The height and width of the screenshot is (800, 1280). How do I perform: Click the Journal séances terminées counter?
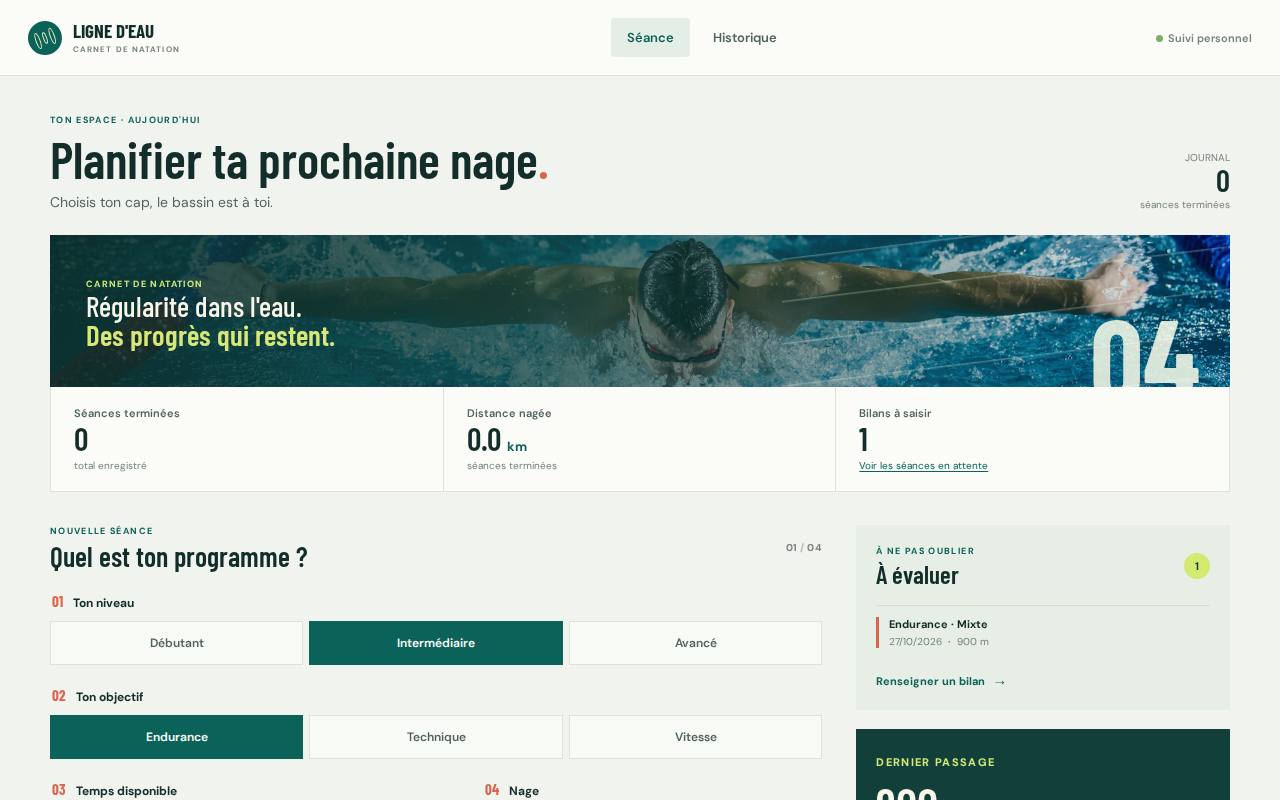(1185, 181)
